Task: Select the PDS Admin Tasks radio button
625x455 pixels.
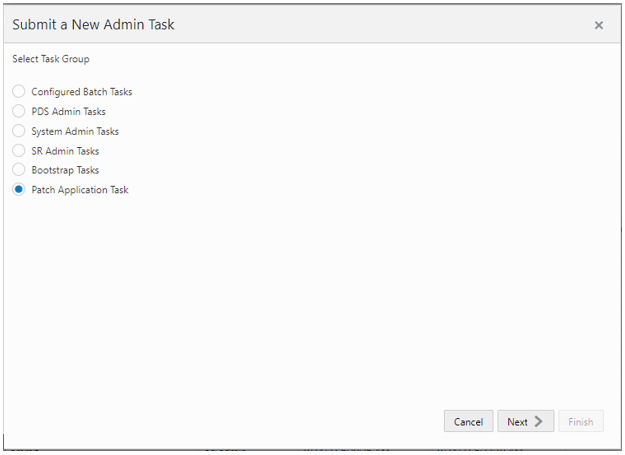Action: pos(19,111)
